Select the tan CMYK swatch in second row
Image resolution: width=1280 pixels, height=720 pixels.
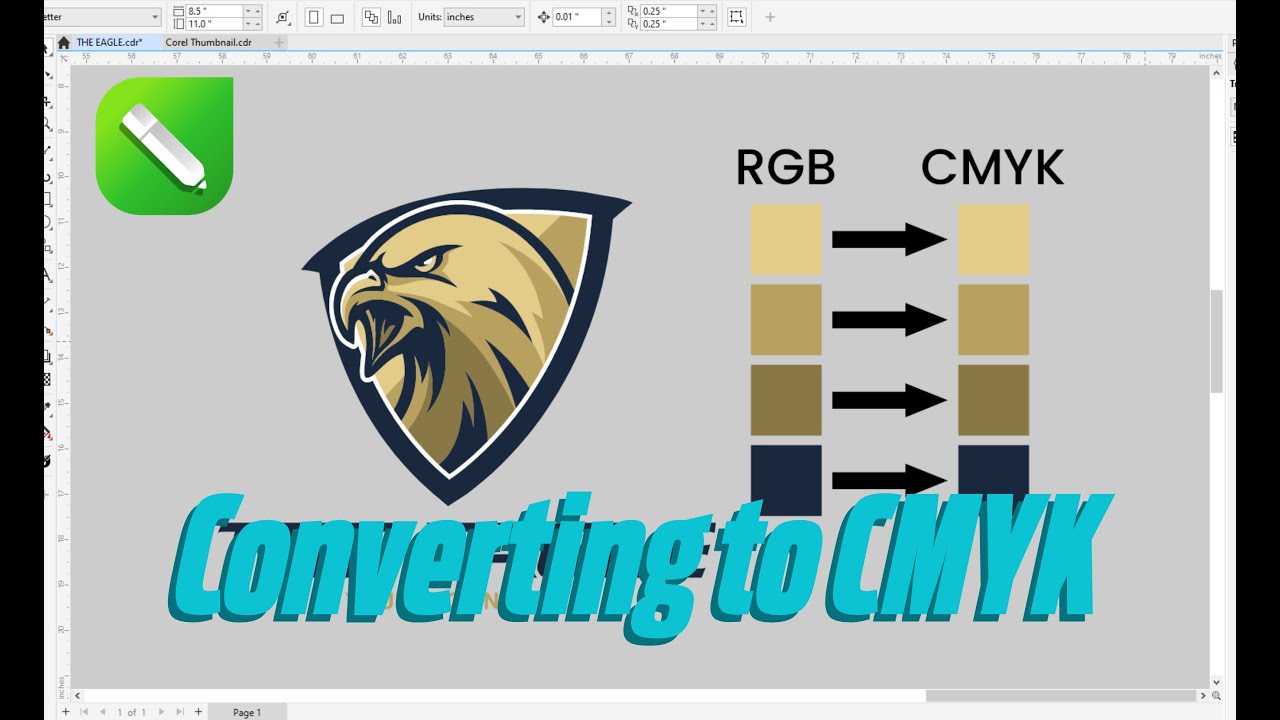993,320
